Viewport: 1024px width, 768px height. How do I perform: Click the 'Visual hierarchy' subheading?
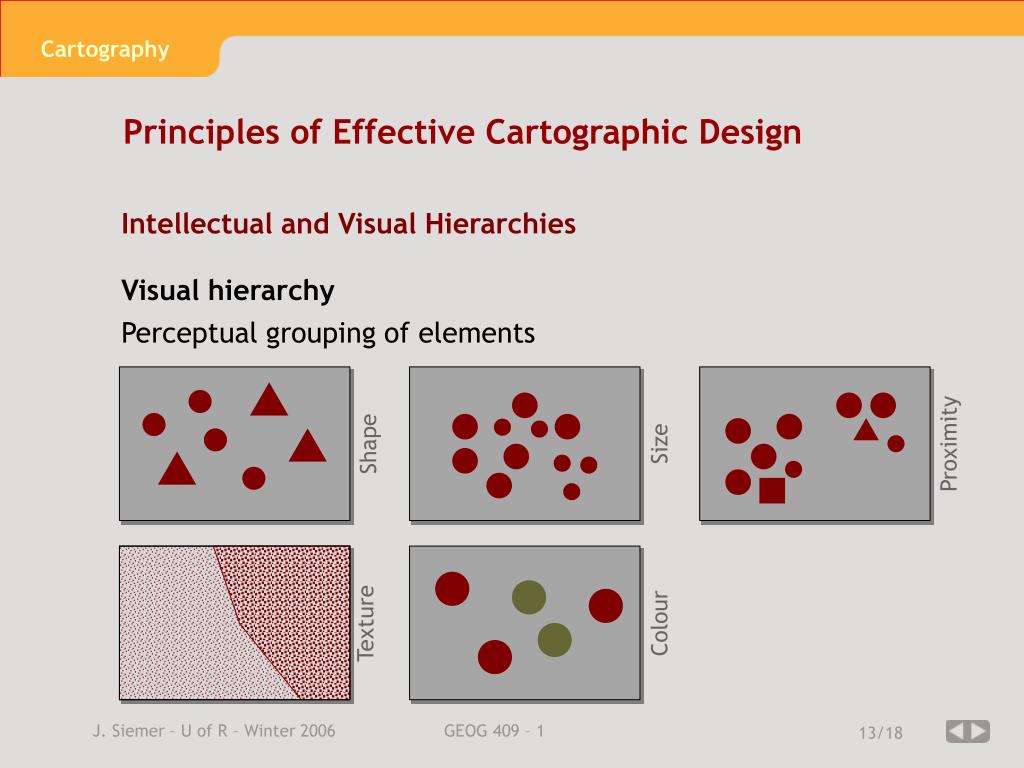[228, 291]
